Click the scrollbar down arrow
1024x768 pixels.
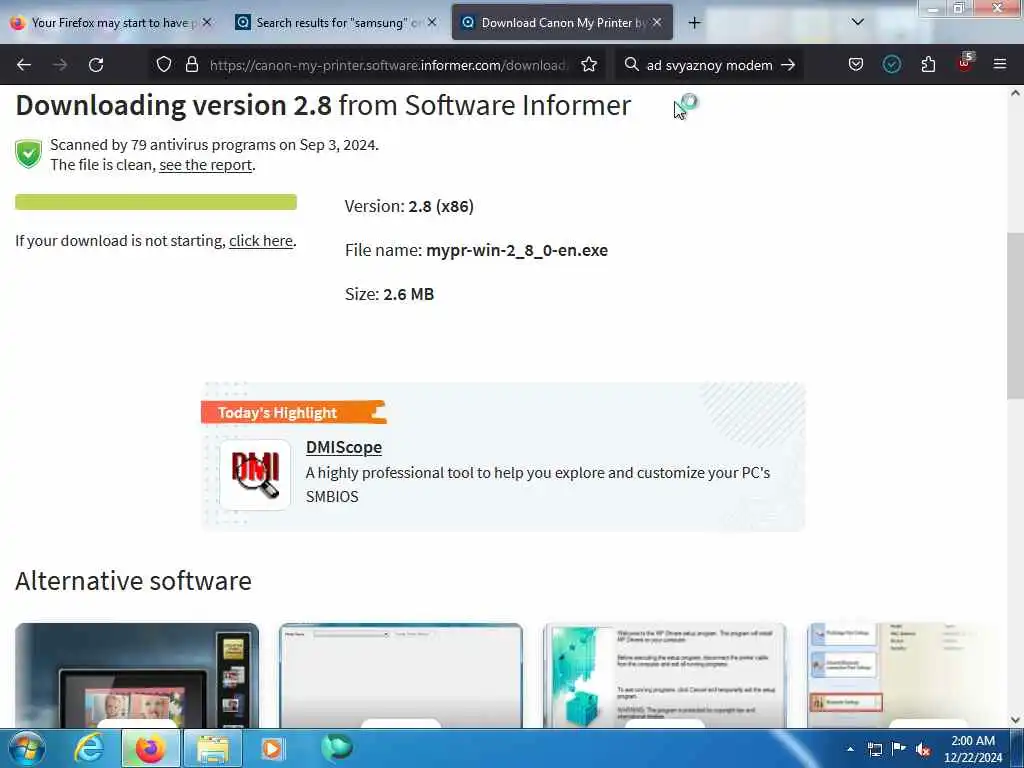(1015, 720)
